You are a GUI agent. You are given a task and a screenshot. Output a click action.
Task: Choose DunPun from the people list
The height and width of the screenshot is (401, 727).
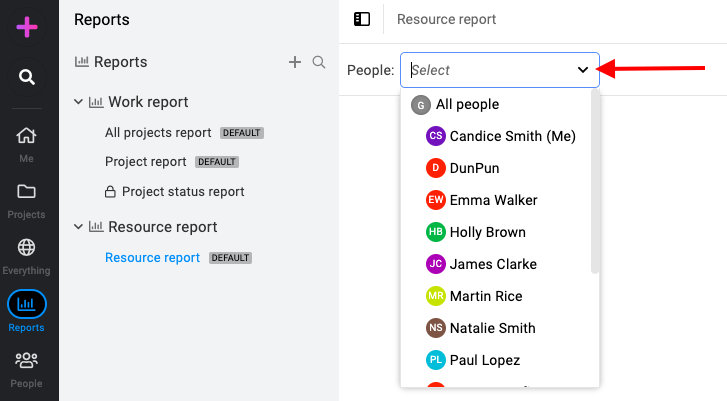point(496,168)
